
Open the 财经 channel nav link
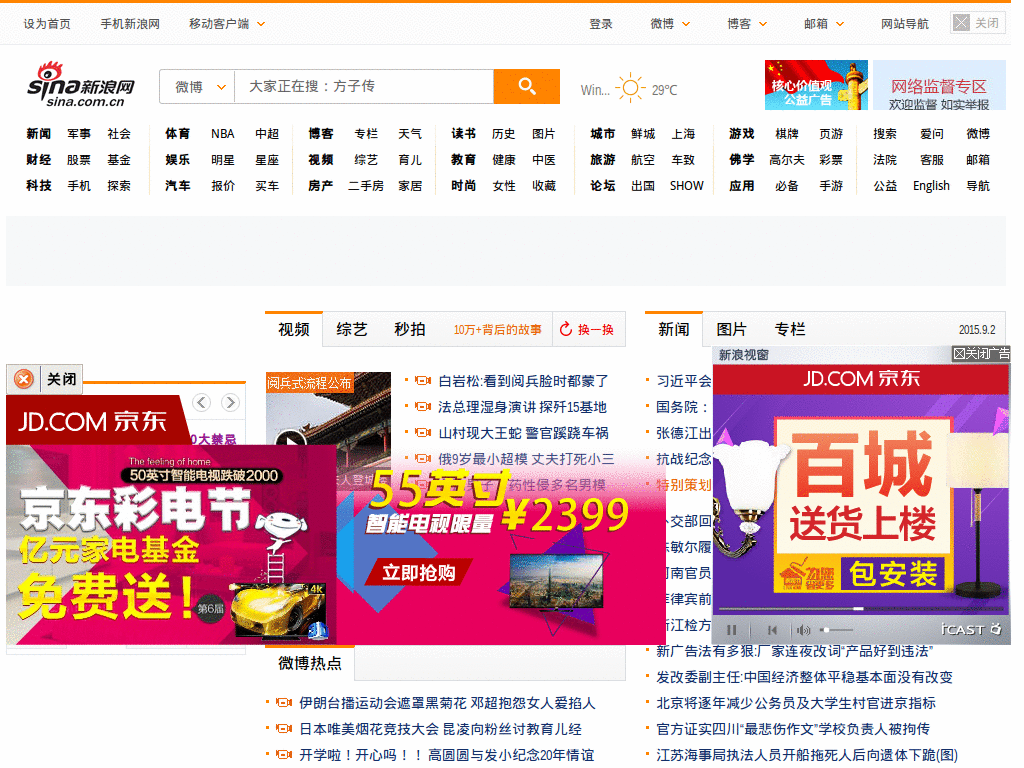pyautogui.click(x=39, y=159)
